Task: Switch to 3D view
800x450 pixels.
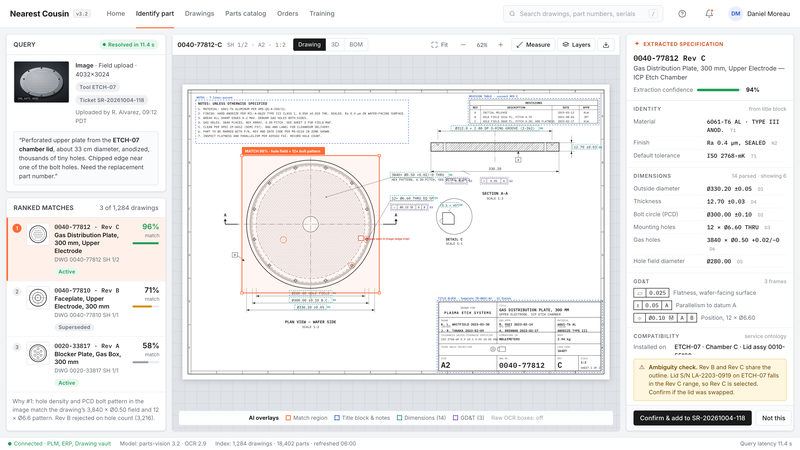Action: click(335, 45)
